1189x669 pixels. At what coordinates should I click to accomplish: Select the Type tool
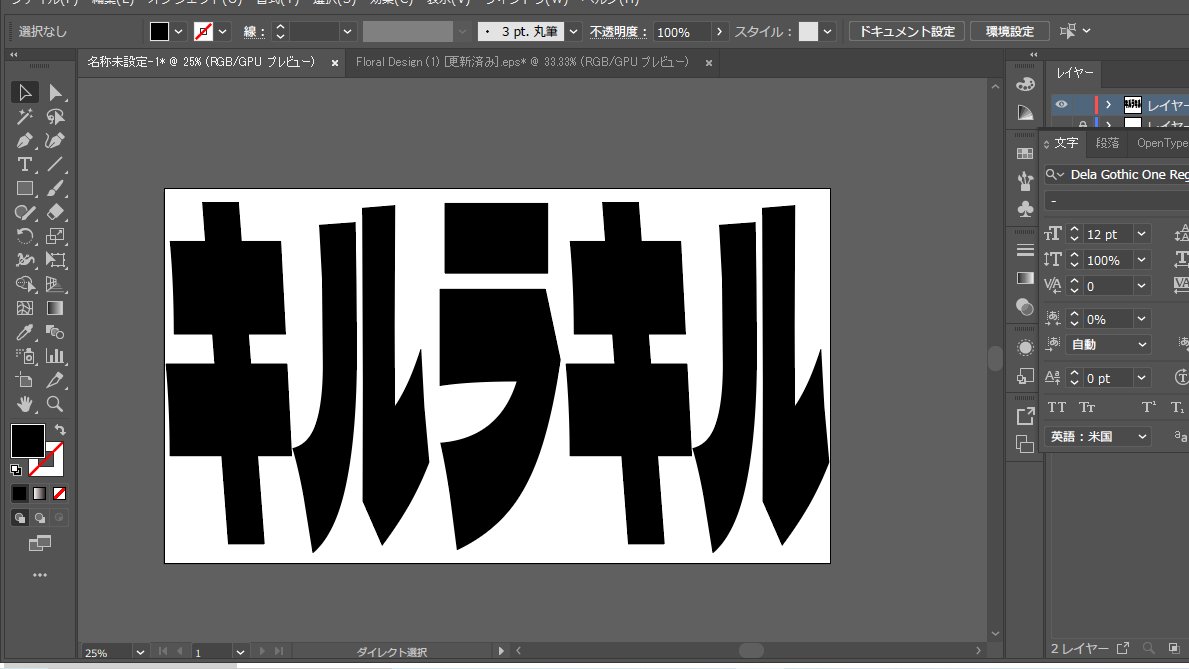tap(24, 165)
